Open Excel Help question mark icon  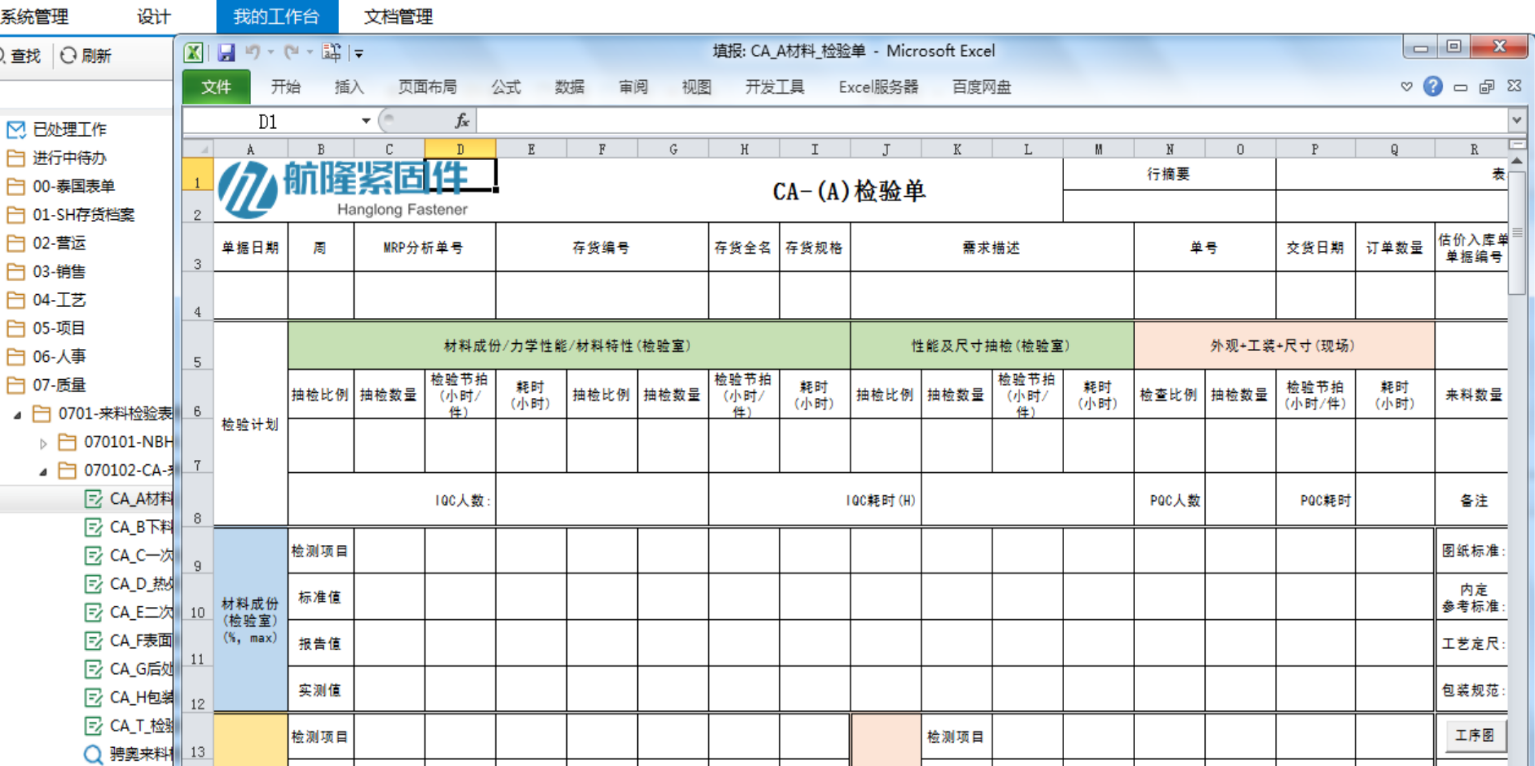[x=1433, y=87]
